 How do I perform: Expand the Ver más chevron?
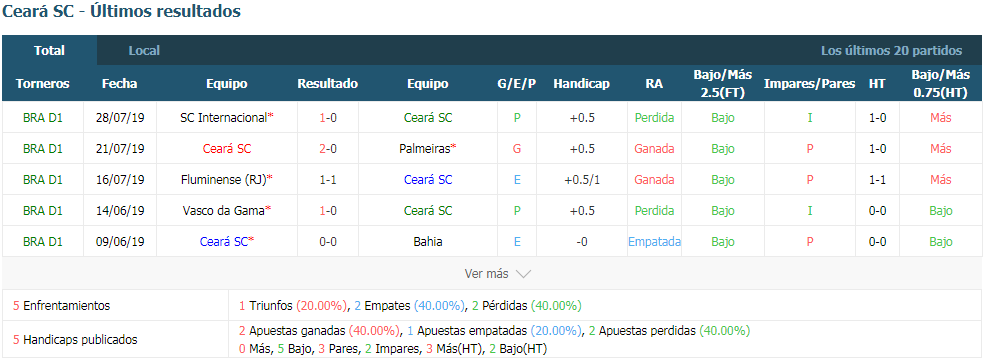pos(524,274)
